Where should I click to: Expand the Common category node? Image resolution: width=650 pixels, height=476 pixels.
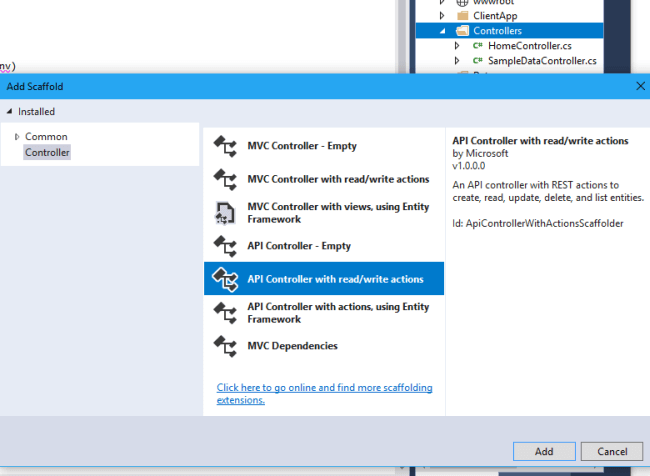[x=17, y=136]
